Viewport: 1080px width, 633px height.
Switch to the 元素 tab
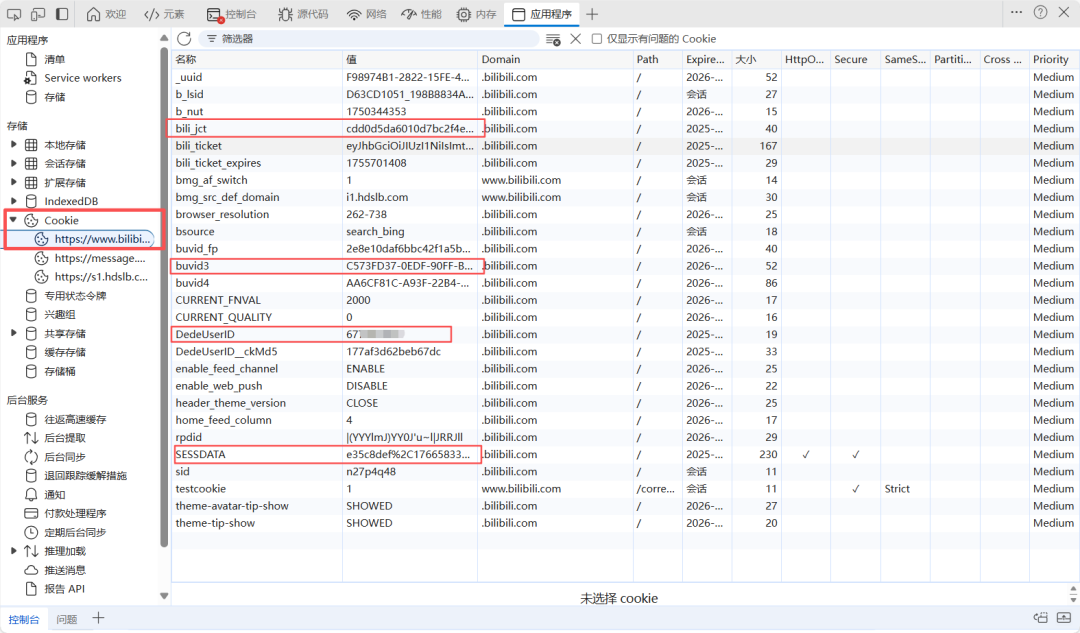click(164, 14)
